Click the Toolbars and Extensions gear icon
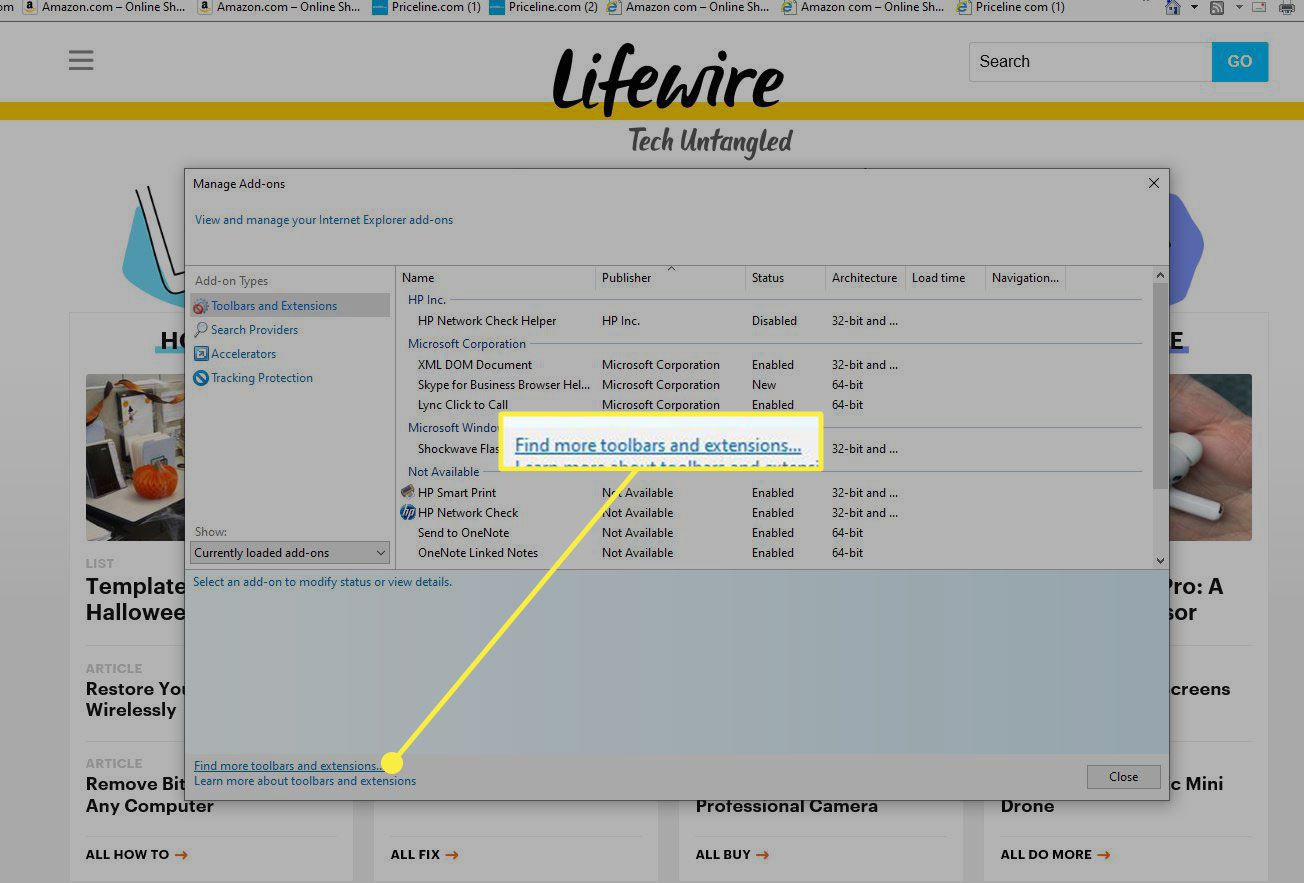The height and width of the screenshot is (883, 1304). (x=201, y=306)
